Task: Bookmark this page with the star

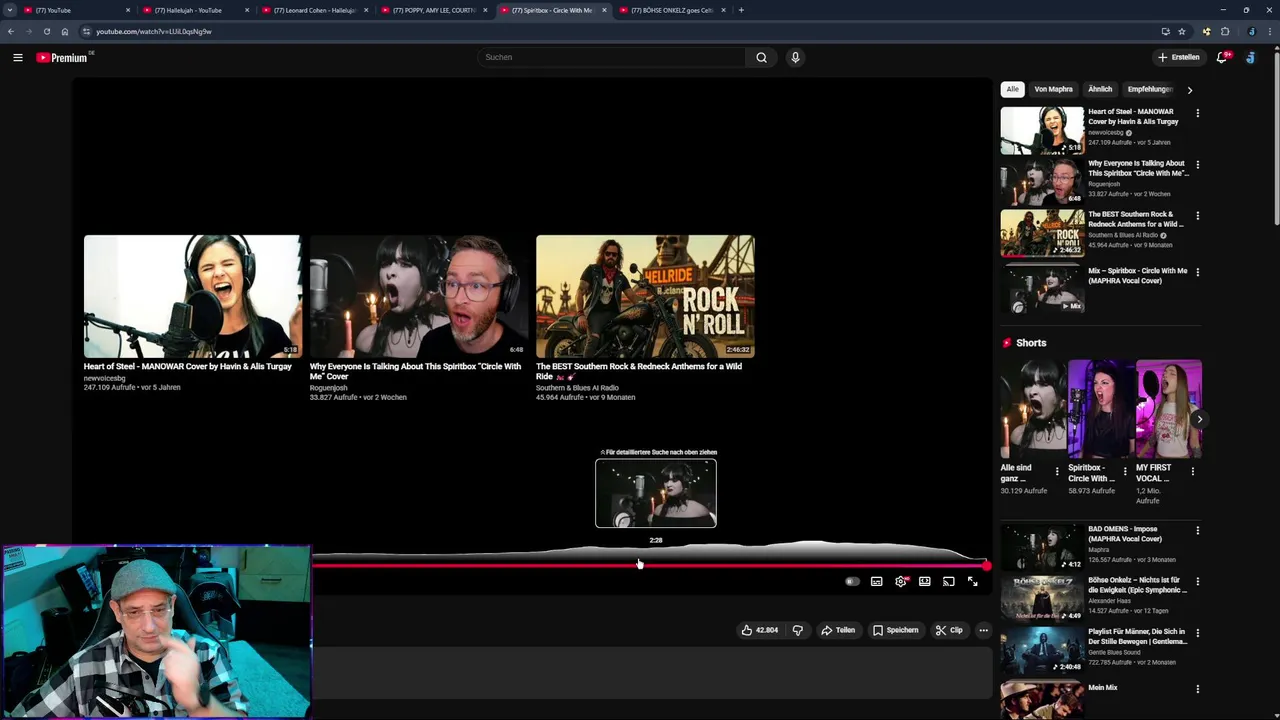Action: 1181,31
